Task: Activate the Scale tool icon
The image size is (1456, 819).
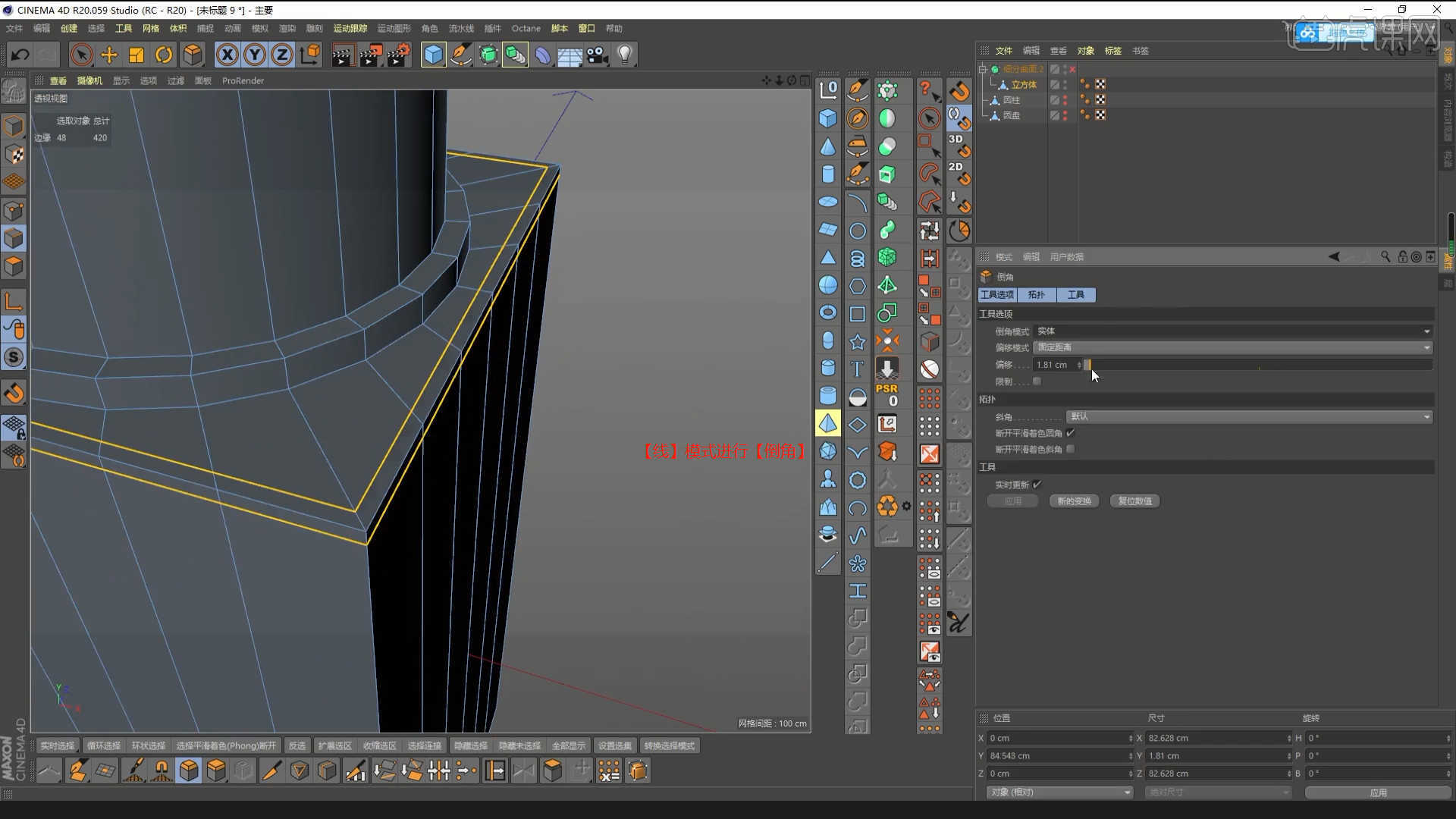Action: (136, 55)
